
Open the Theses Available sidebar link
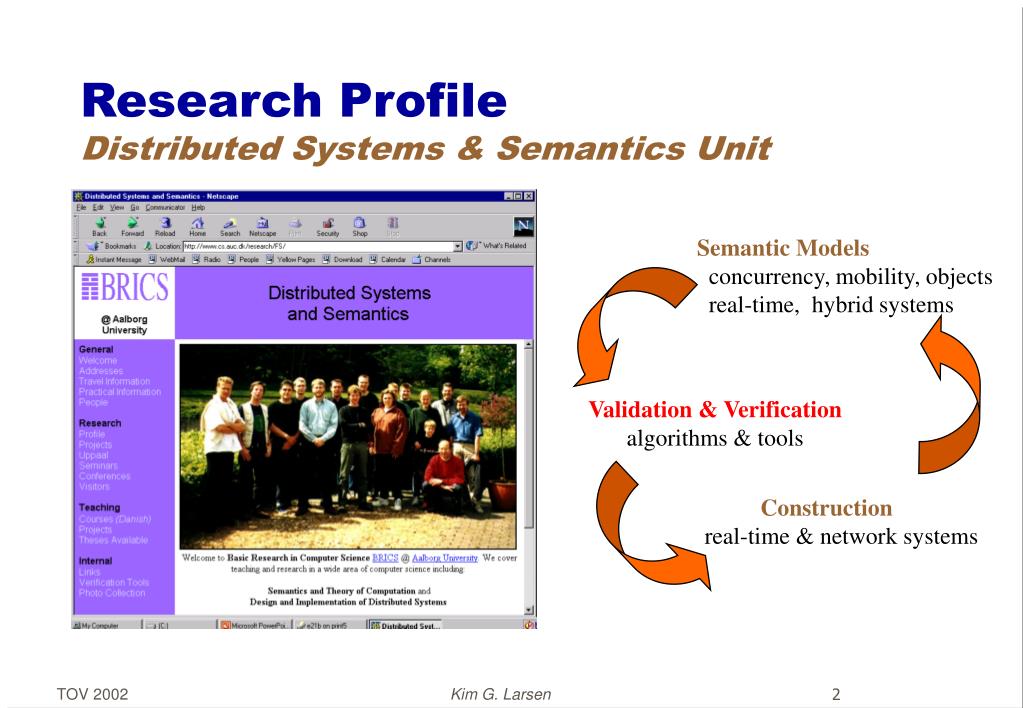coord(113,540)
